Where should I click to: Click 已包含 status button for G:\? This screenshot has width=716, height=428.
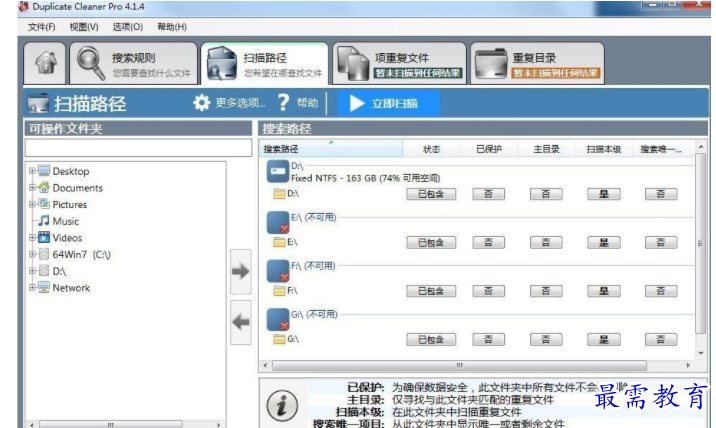coord(431,339)
